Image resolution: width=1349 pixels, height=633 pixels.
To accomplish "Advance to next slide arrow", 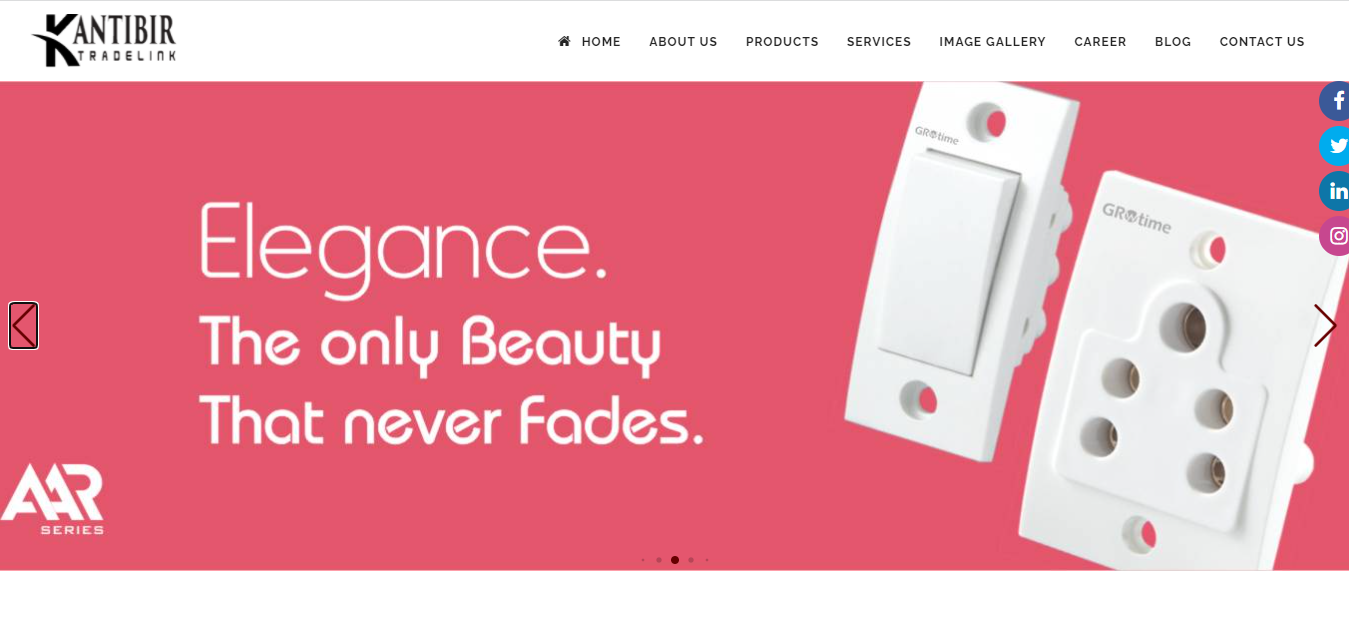I will [1325, 325].
